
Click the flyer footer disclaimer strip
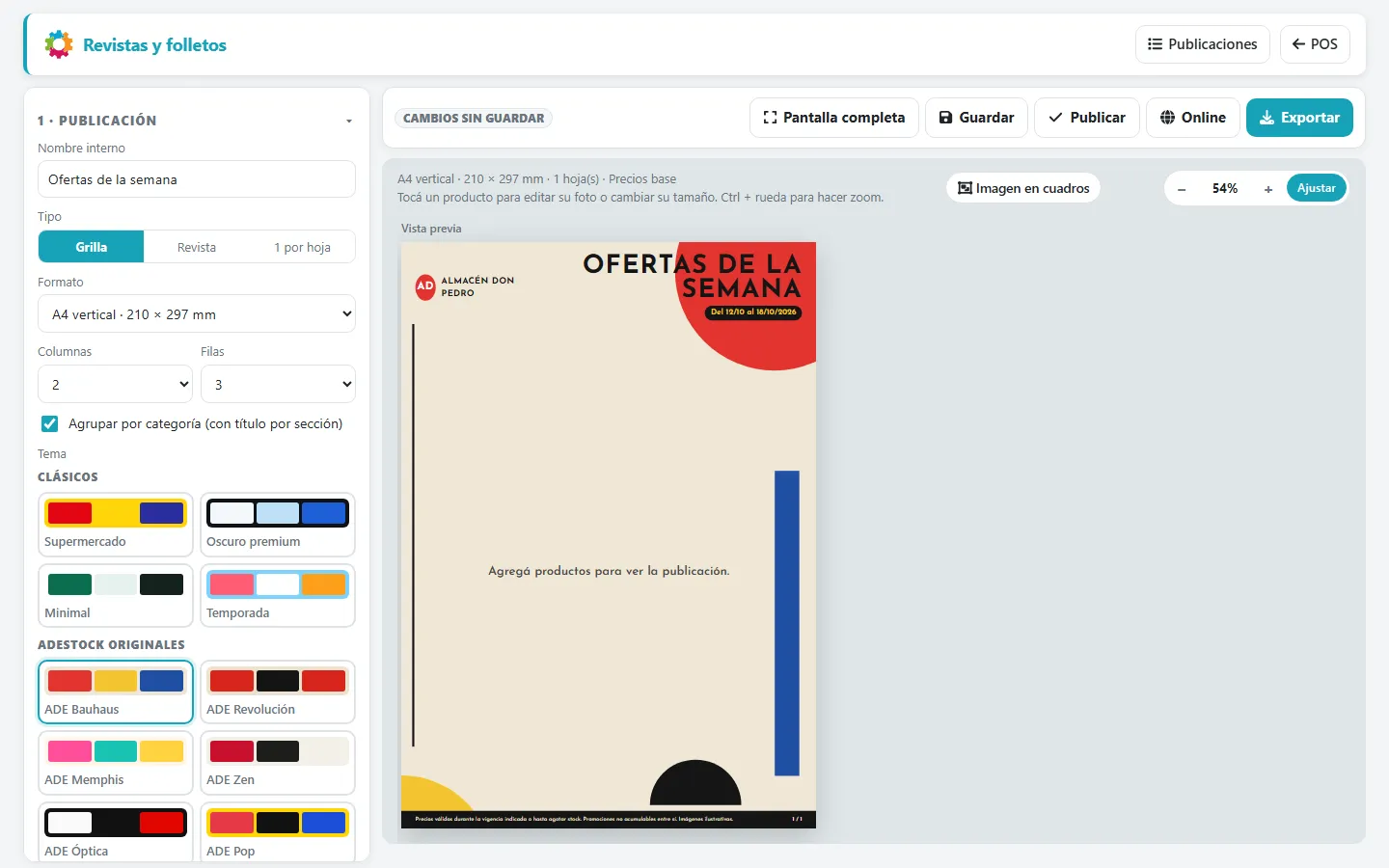[609, 819]
